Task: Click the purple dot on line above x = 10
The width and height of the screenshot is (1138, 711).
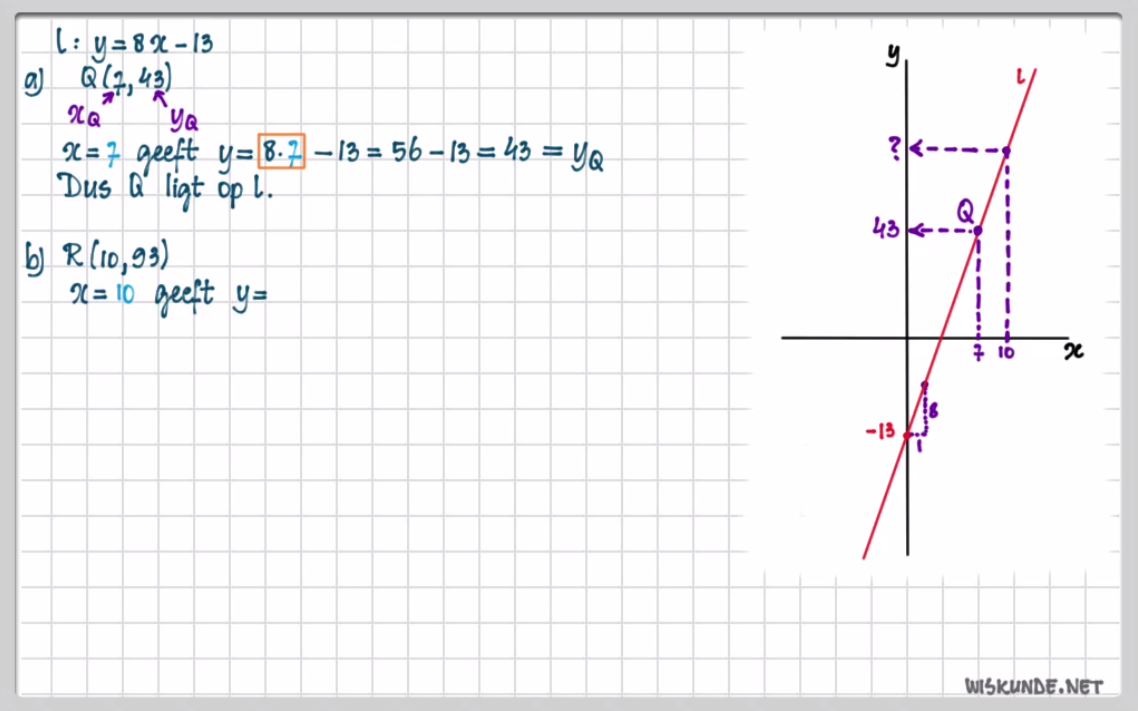Action: click(x=1007, y=151)
